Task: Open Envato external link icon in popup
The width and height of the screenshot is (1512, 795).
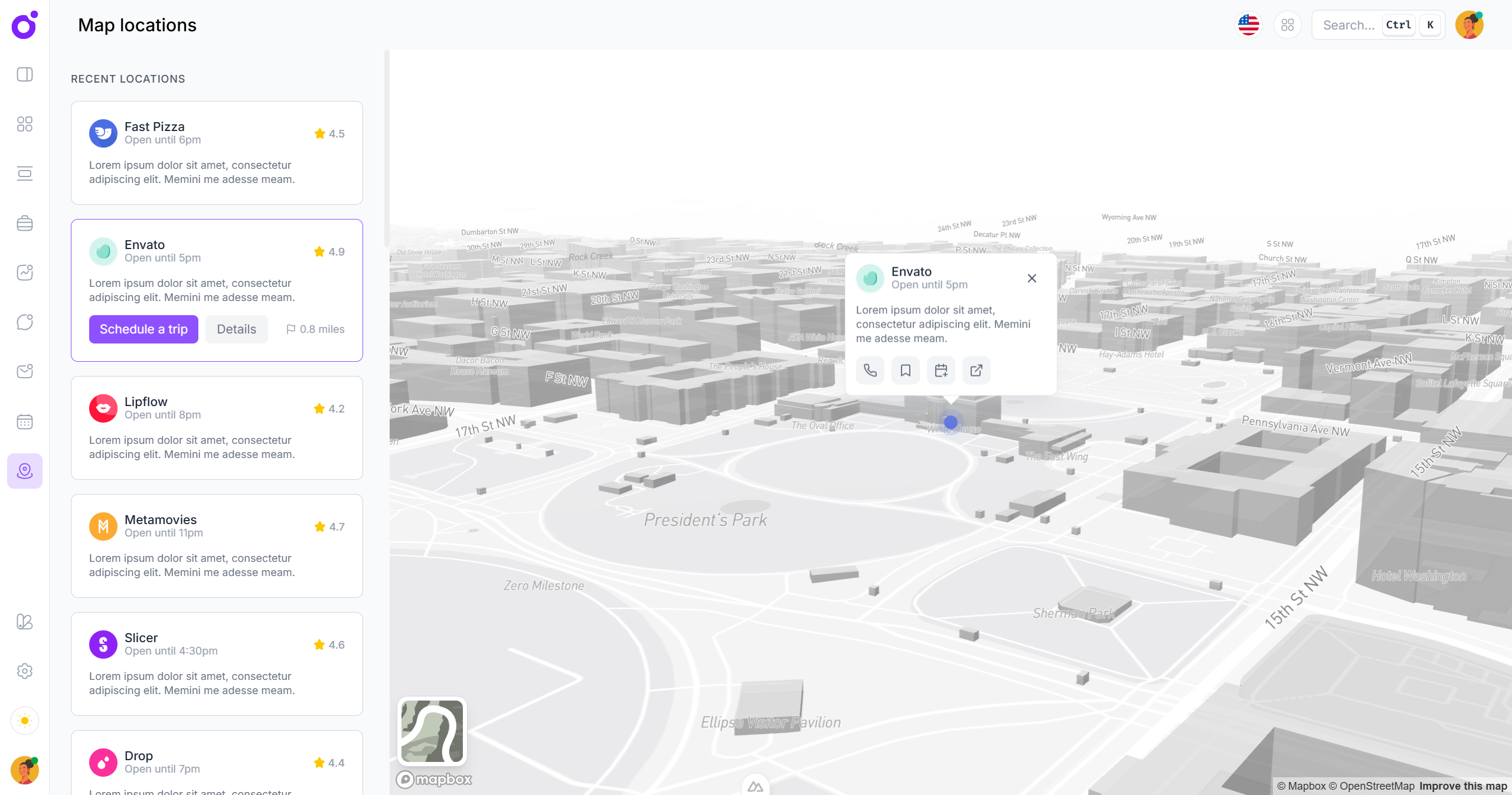Action: 976,370
